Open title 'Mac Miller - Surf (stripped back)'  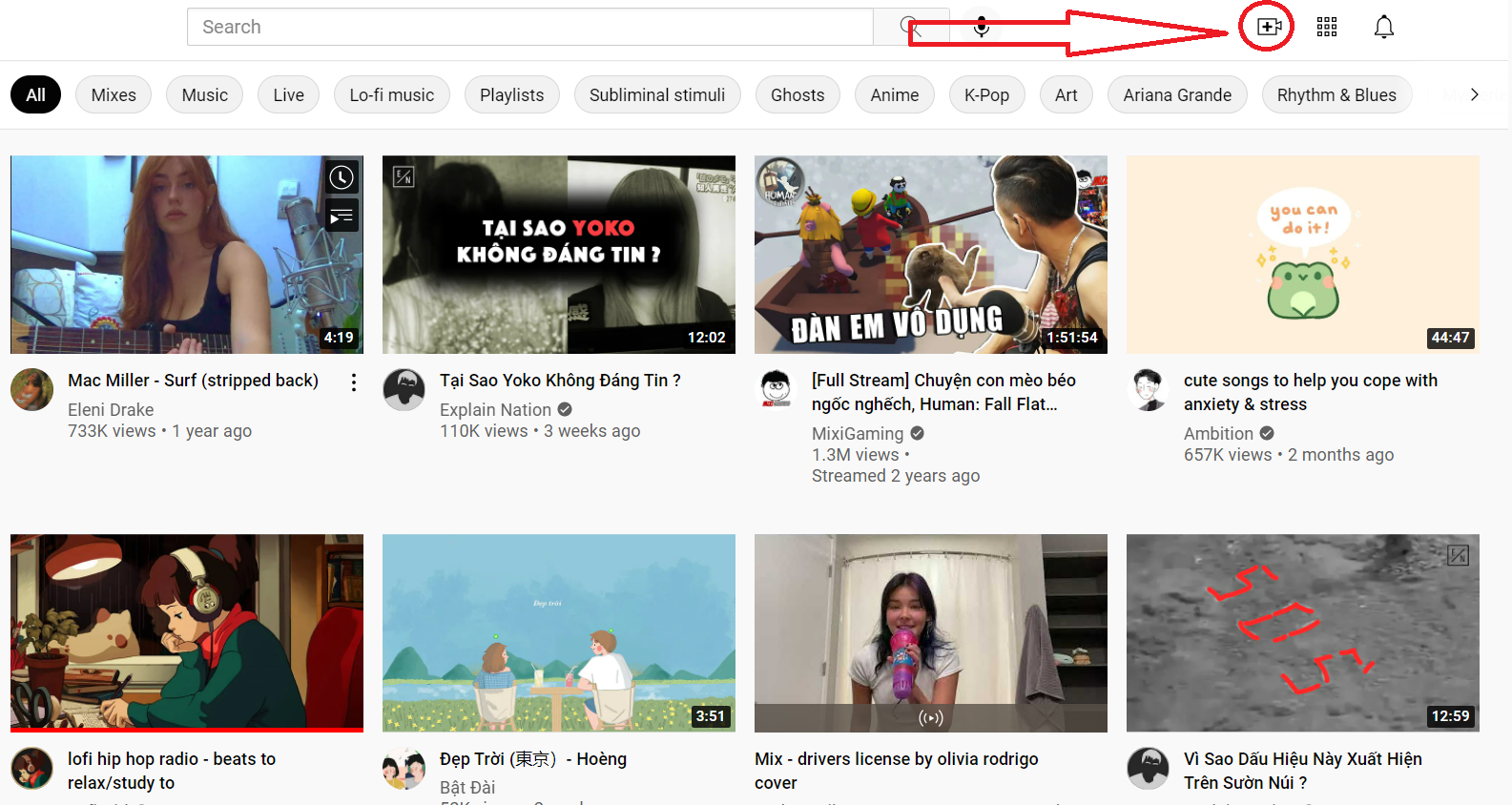click(193, 381)
